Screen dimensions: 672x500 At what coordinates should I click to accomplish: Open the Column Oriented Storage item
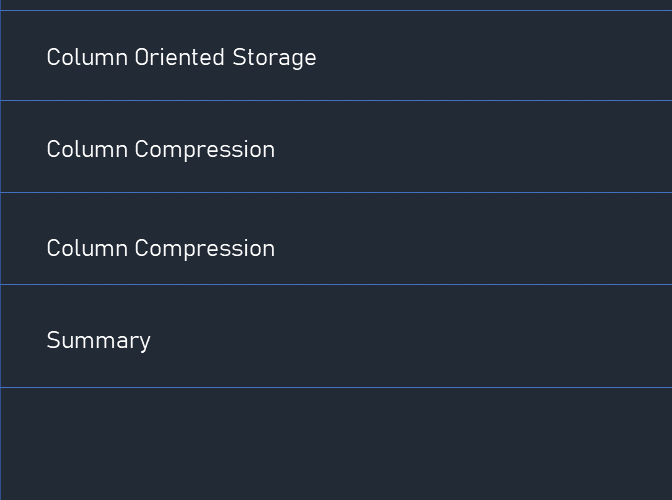[336, 56]
